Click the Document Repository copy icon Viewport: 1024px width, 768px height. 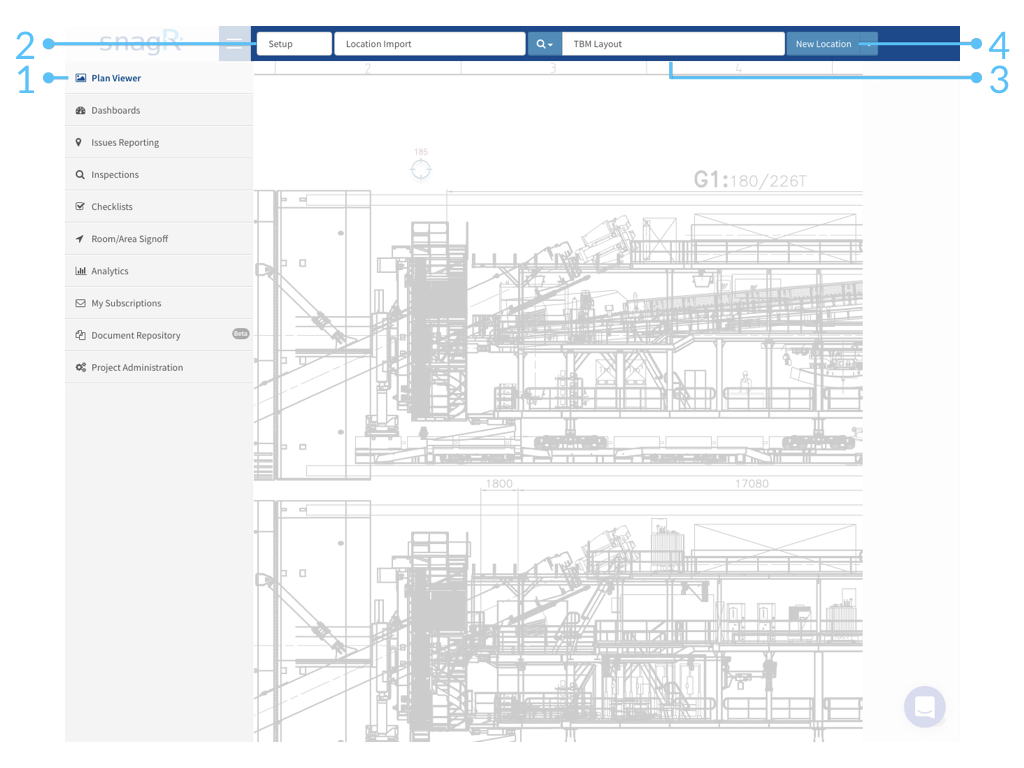click(x=80, y=335)
